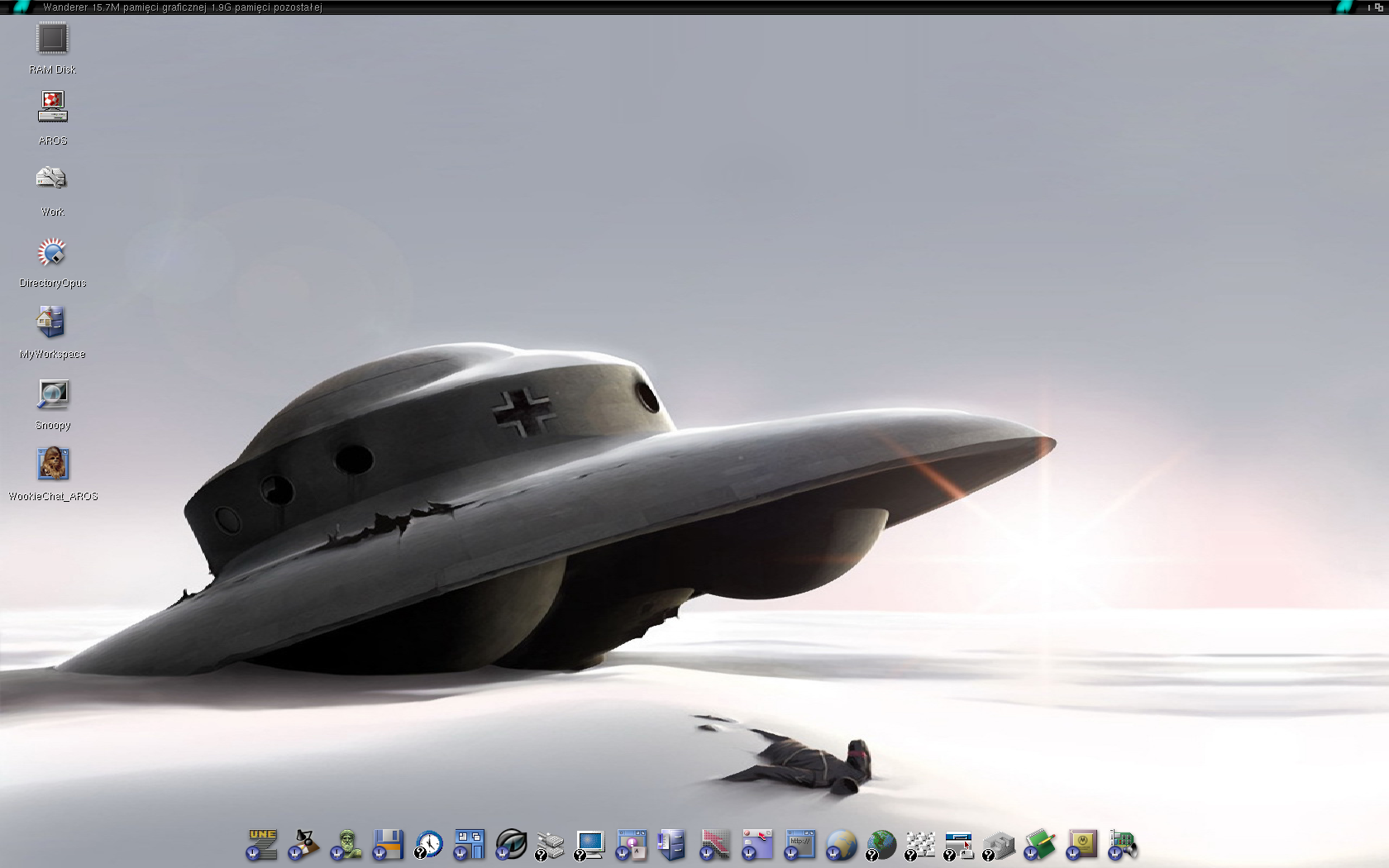Launch WookieChat_AROS from the desktop

[53, 465]
